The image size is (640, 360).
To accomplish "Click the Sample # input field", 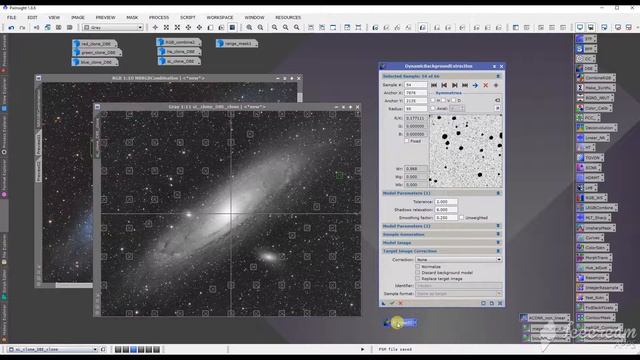I will pos(416,85).
